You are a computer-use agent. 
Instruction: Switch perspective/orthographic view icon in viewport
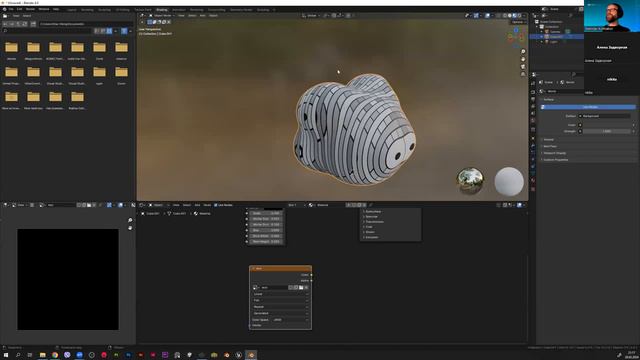click(x=523, y=74)
